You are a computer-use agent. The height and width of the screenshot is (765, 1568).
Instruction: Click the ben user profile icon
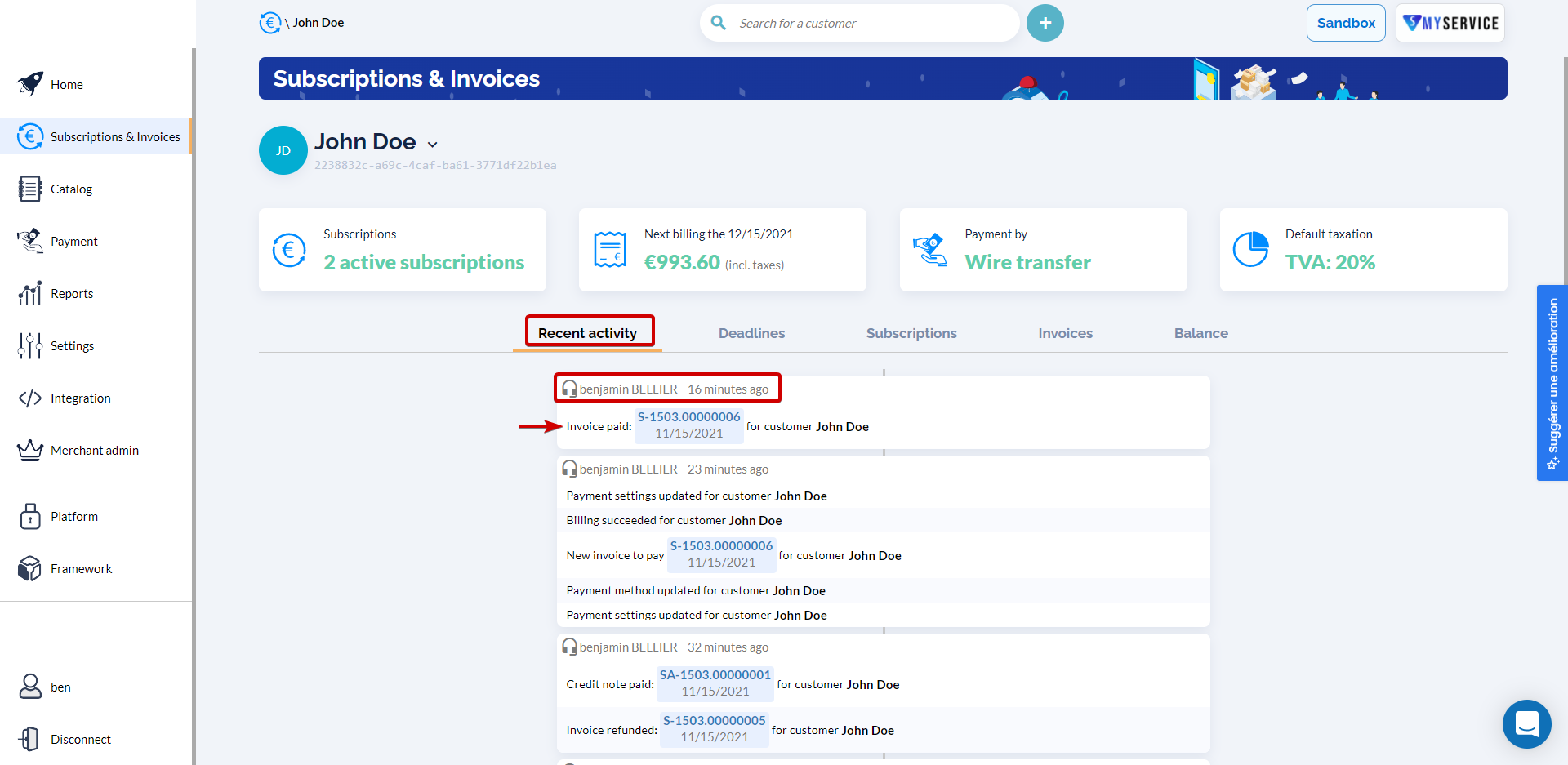pos(30,687)
